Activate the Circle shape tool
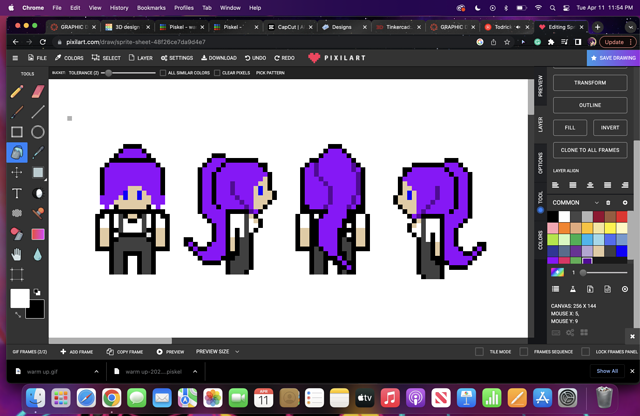Image resolution: width=640 pixels, height=416 pixels. 38,131
